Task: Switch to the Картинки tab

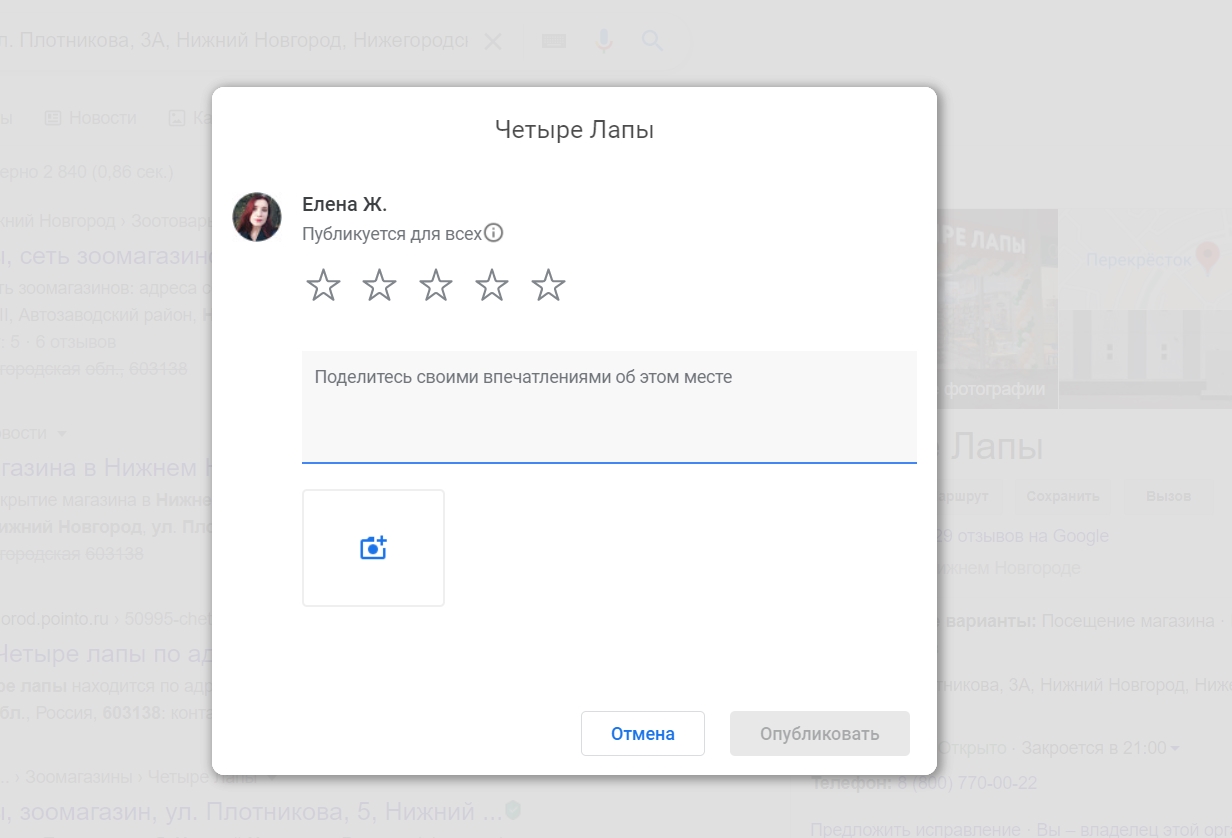Action: pos(195,117)
